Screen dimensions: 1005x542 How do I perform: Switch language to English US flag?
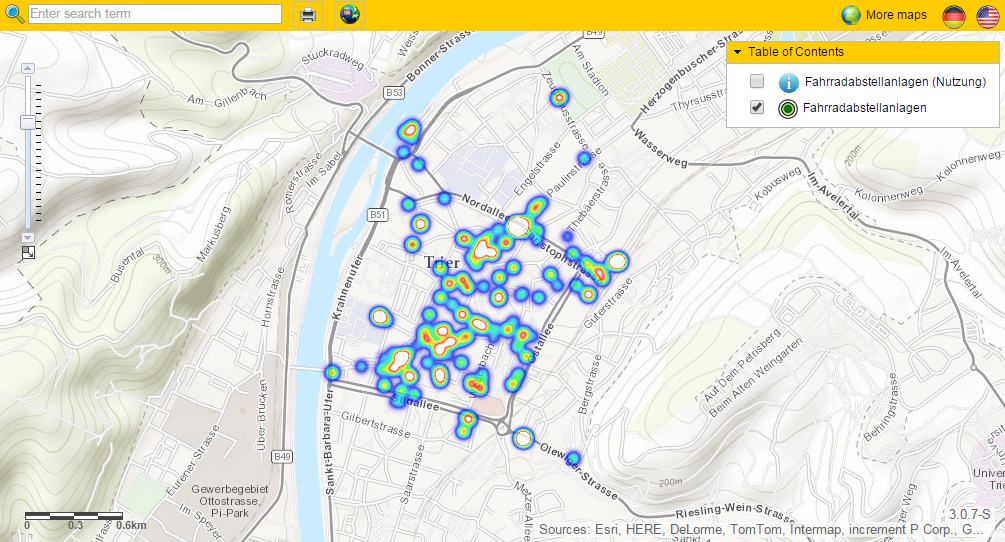point(988,16)
